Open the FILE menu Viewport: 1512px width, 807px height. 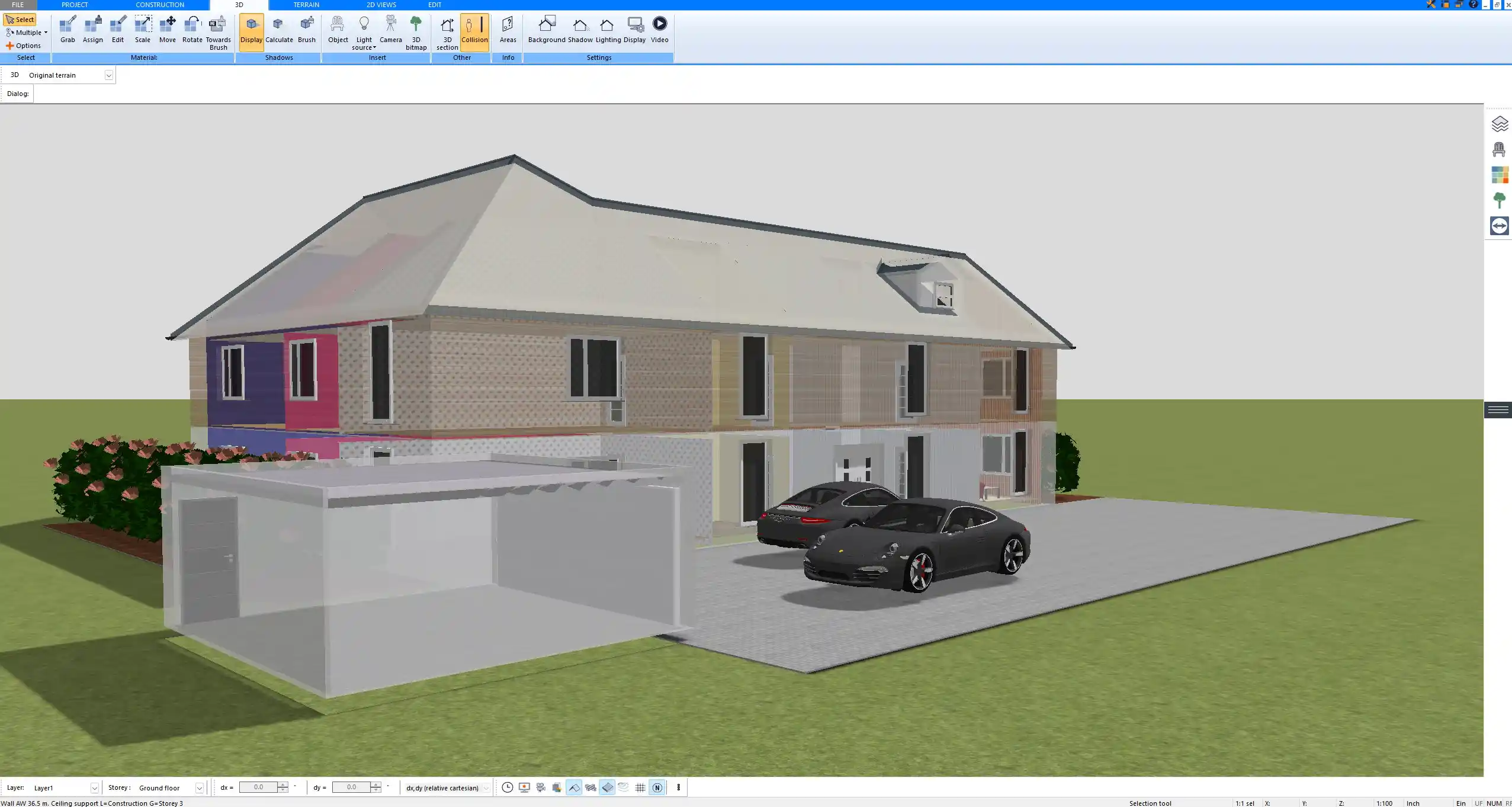(x=18, y=5)
